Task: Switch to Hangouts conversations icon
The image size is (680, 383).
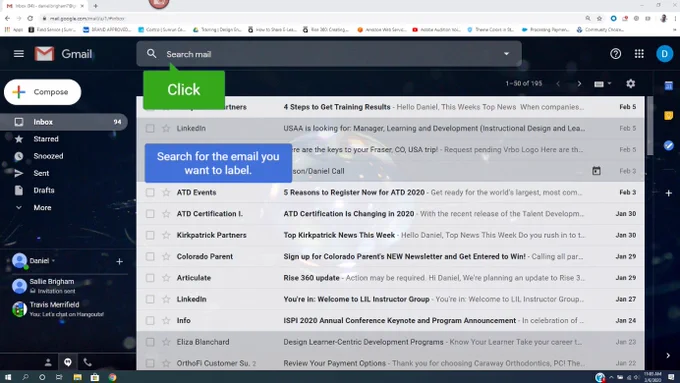Action: (68, 362)
